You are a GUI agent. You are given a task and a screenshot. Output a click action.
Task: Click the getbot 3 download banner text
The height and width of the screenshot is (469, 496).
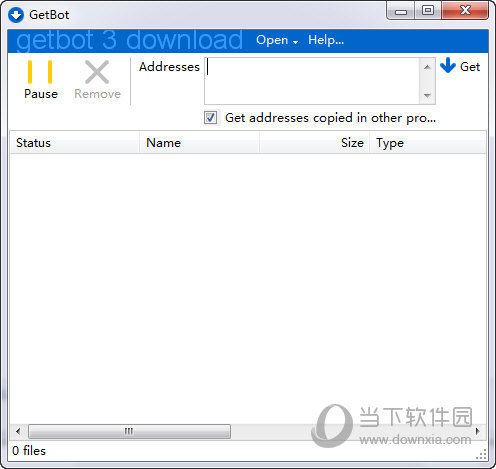(129, 41)
